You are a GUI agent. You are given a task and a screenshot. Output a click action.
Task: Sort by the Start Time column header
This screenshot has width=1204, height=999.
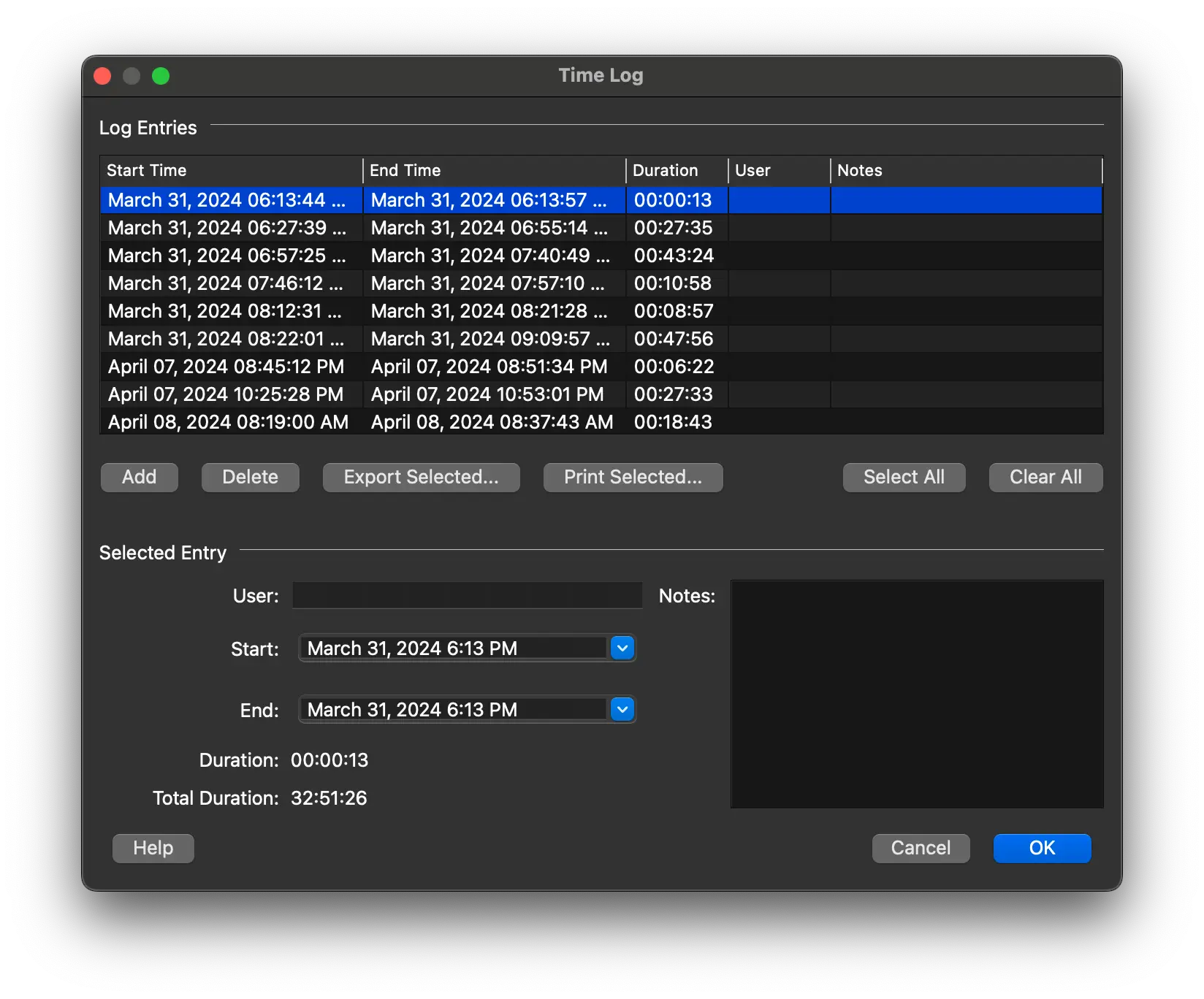click(231, 170)
